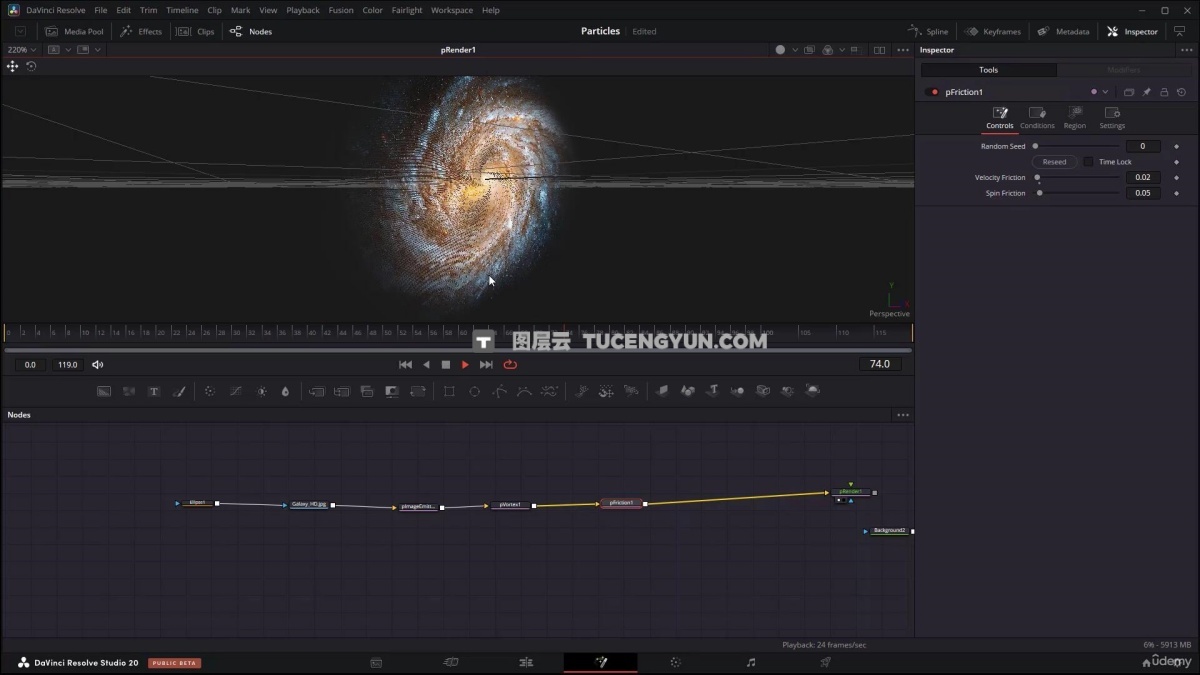Add a Rectangle mask tool
1200x675 pixels.
click(449, 391)
